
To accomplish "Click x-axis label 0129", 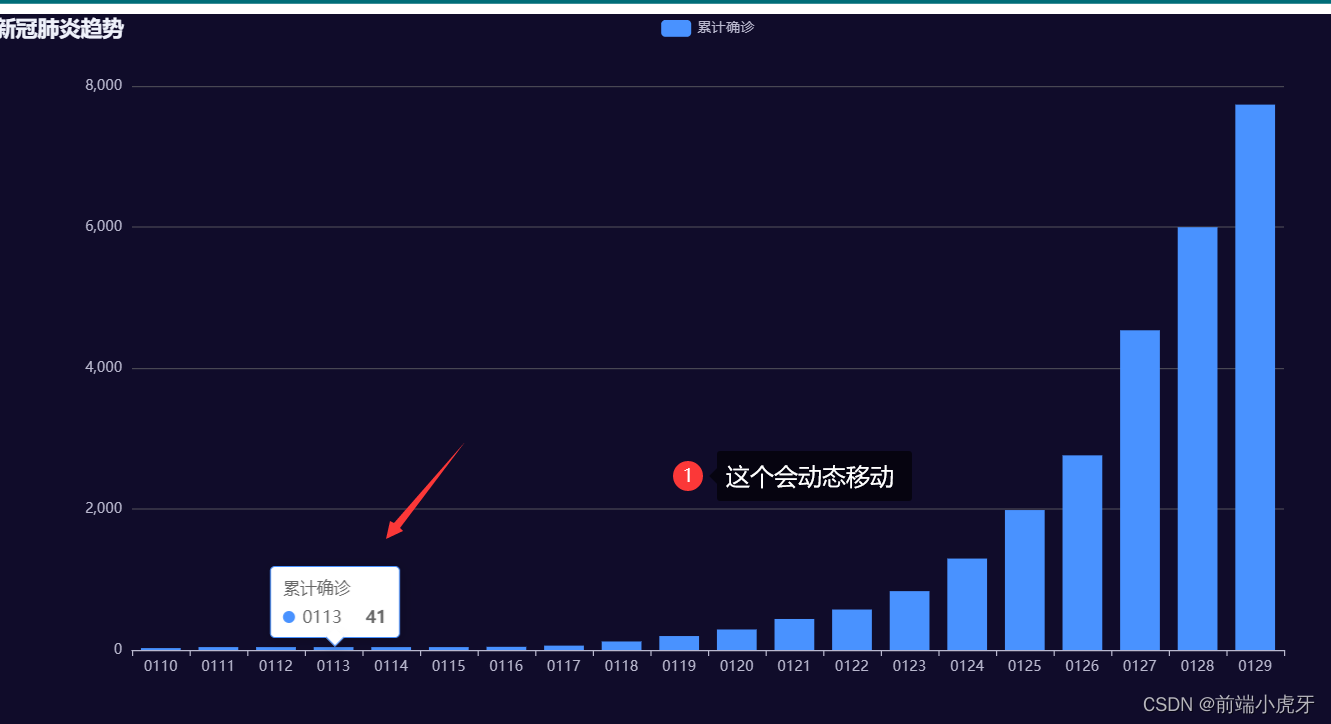I will (x=1255, y=666).
